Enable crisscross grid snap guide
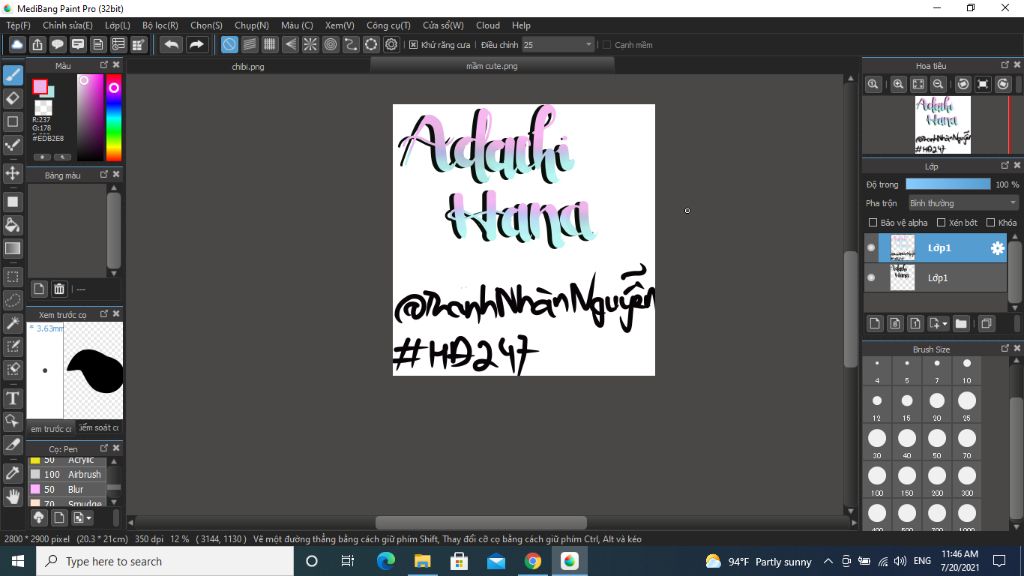1024x576 pixels. click(x=270, y=44)
